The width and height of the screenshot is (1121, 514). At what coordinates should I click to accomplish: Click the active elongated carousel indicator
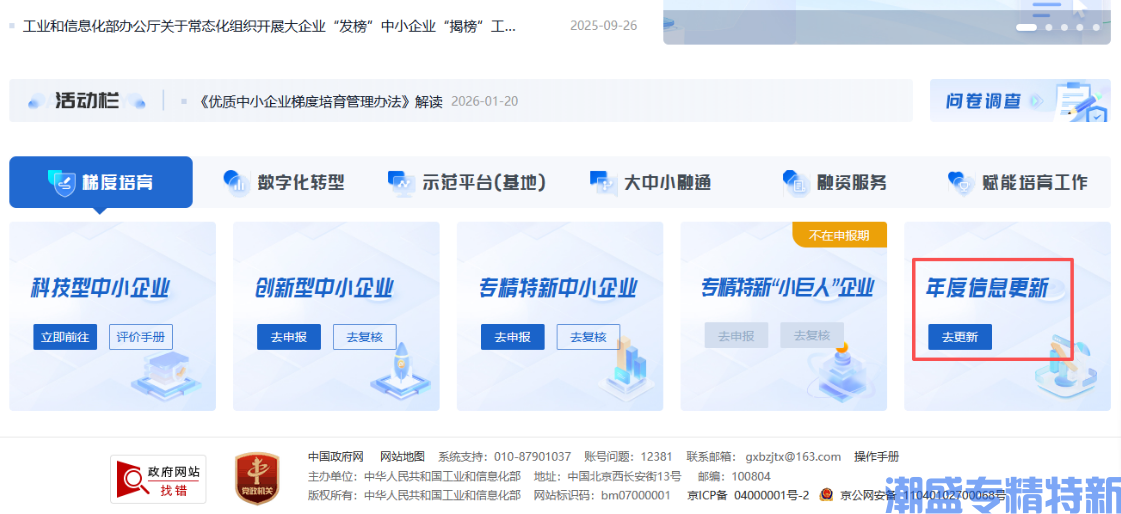(1027, 27)
